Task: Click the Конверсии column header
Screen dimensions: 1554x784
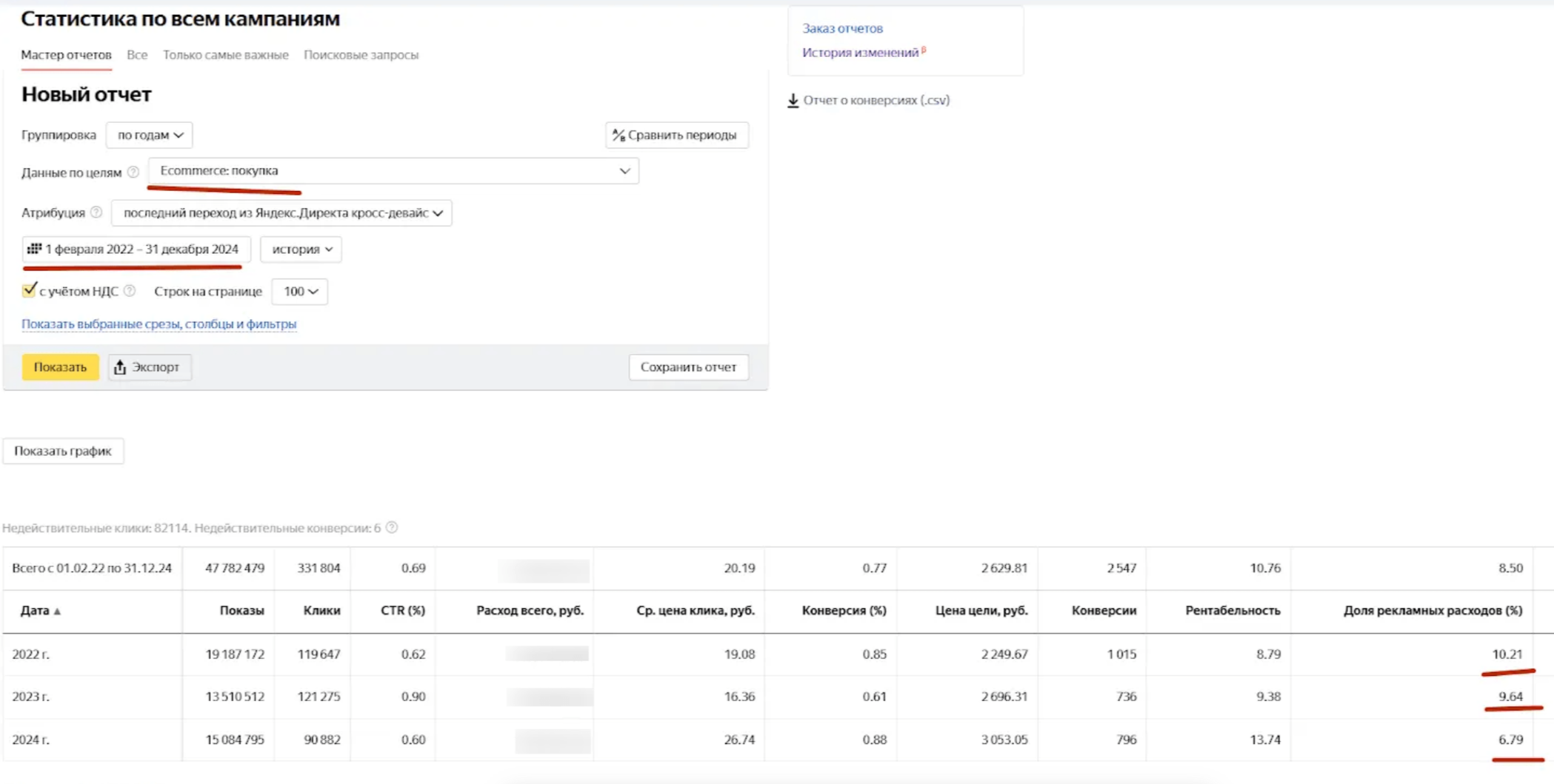Action: pos(1104,611)
